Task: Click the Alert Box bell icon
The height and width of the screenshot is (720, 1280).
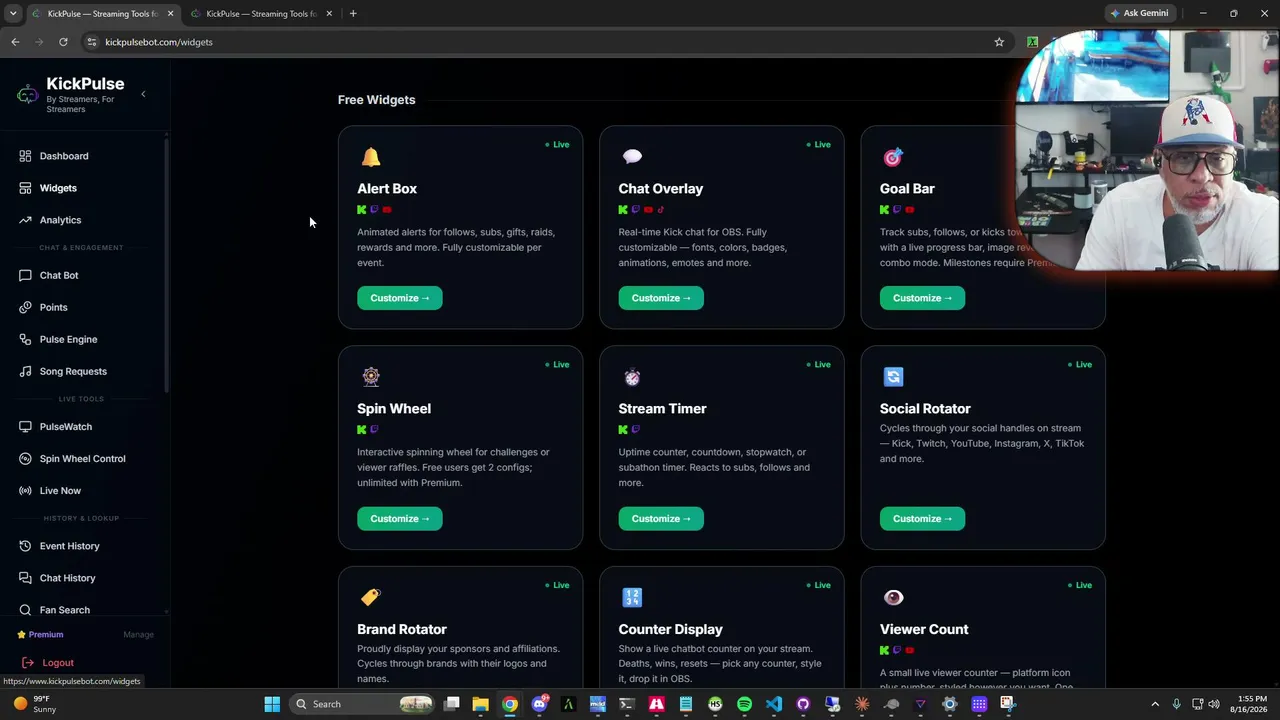Action: click(x=371, y=157)
